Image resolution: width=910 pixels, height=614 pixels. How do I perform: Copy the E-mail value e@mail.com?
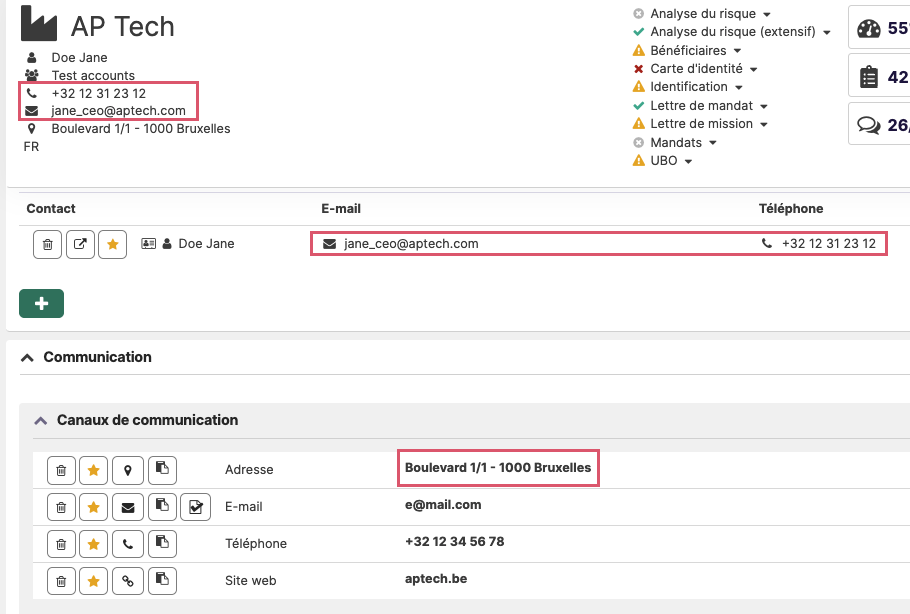click(162, 507)
